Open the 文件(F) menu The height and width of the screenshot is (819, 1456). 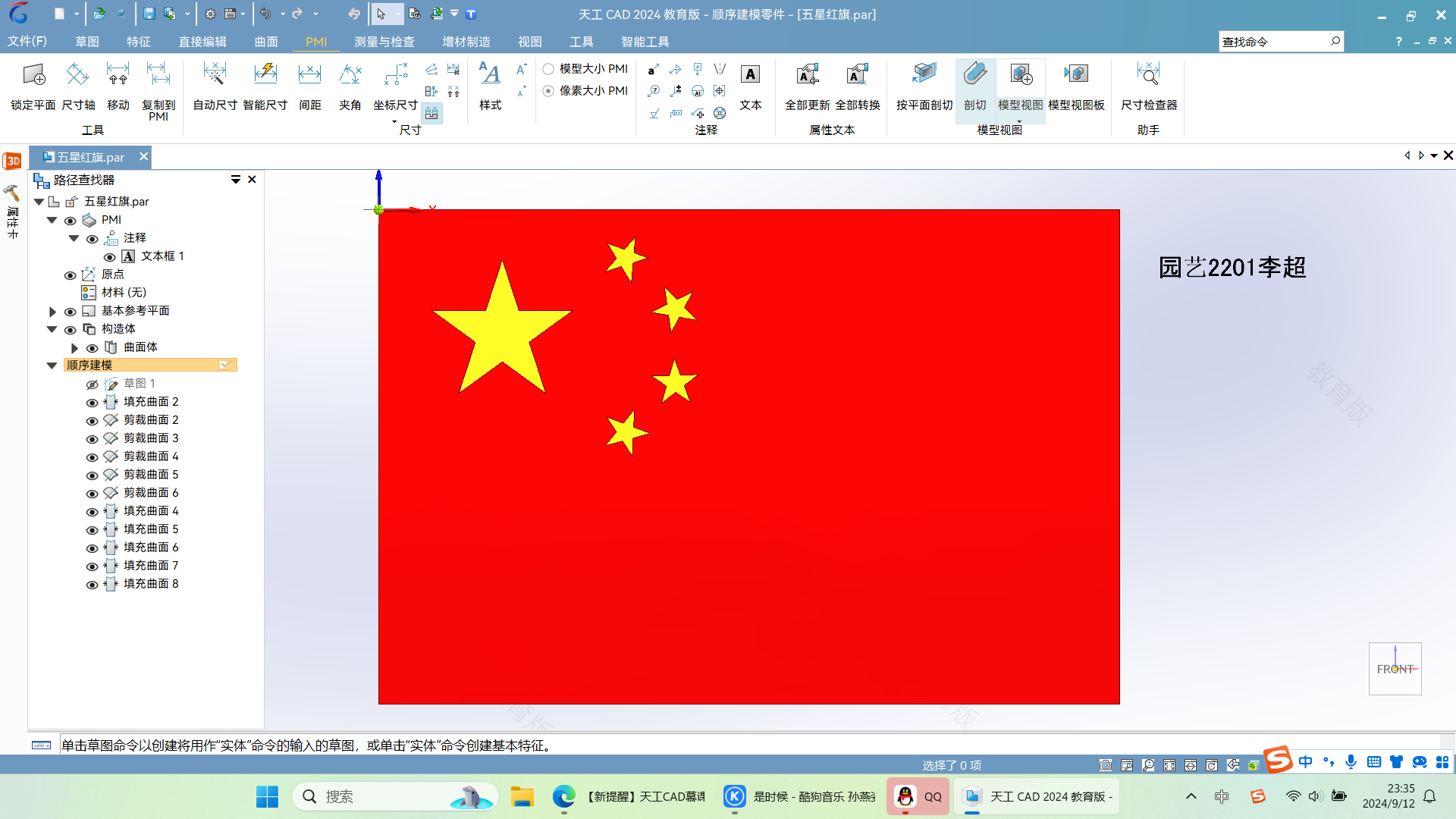27,41
